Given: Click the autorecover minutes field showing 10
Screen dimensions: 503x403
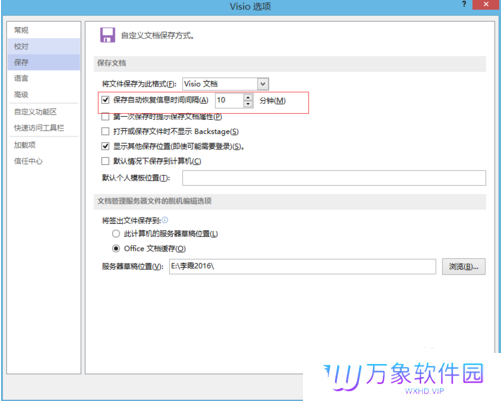Looking at the screenshot, I should [229, 100].
